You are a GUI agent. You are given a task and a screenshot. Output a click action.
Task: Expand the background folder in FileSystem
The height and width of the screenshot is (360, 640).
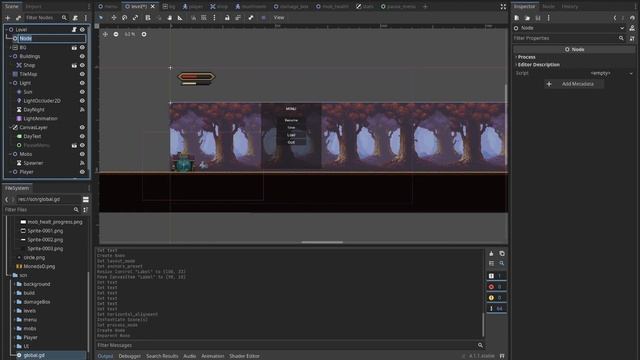(15, 284)
